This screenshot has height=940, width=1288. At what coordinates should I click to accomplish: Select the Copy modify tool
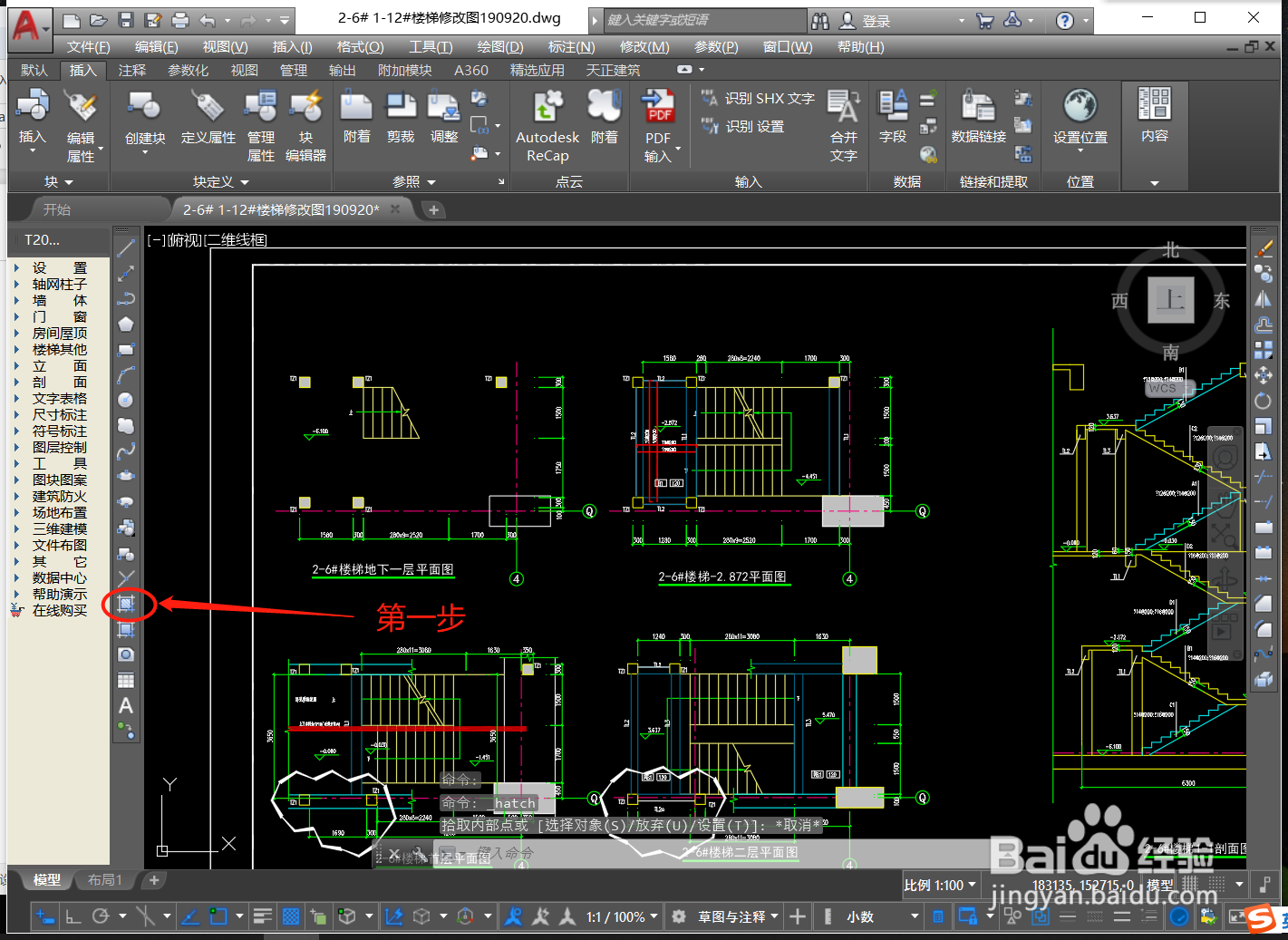(1264, 273)
